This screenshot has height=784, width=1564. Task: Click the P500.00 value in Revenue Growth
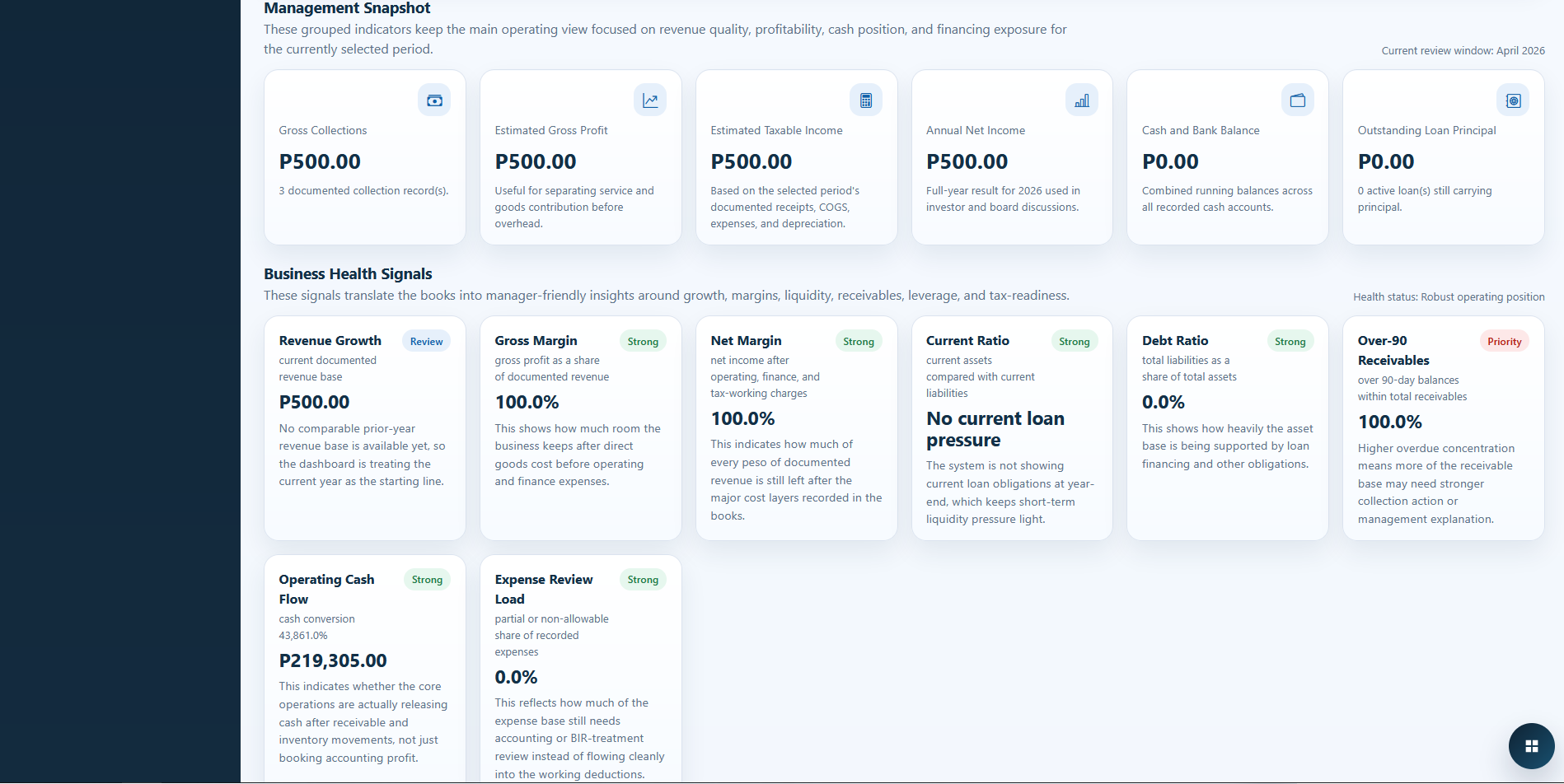(x=314, y=403)
